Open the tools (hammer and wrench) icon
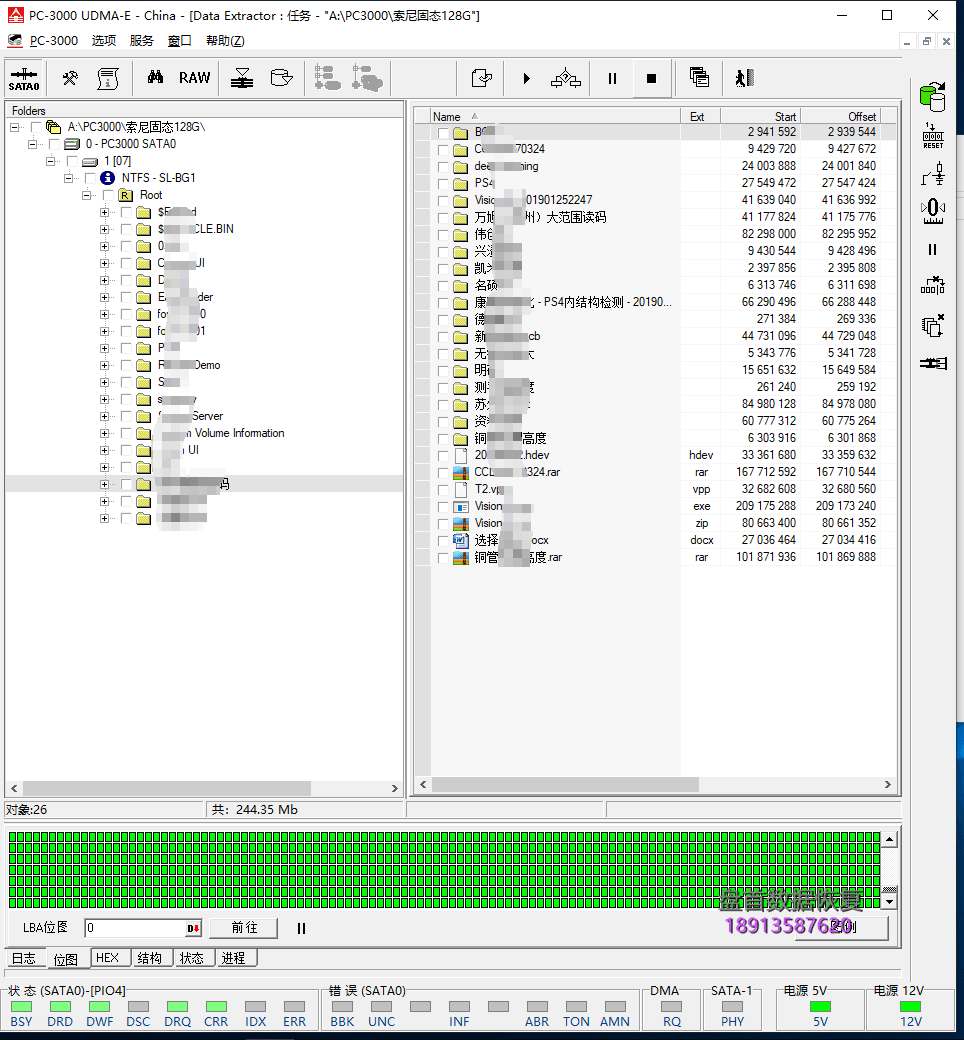The width and height of the screenshot is (964, 1040). (70, 78)
